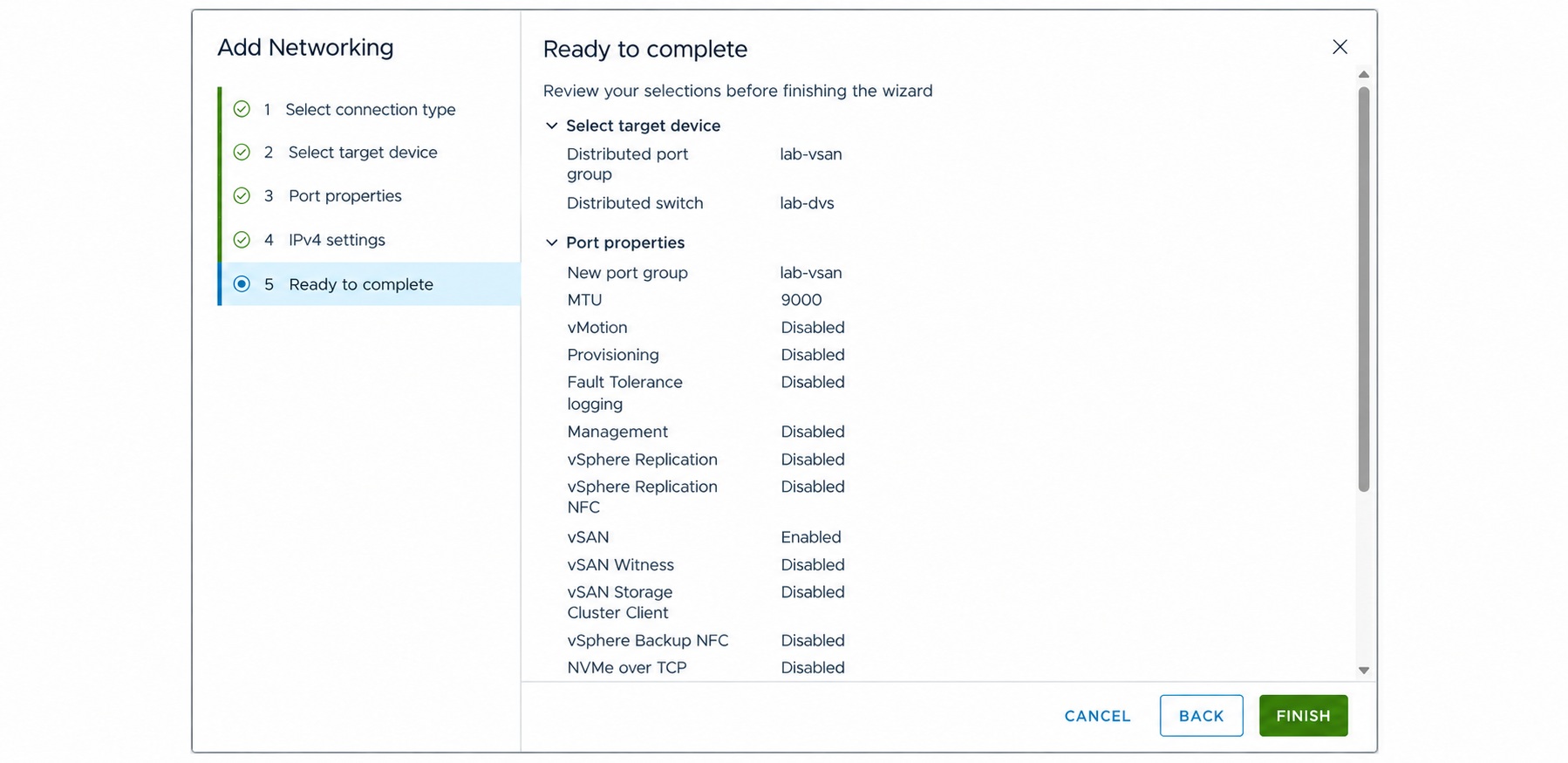Click the vSphere Backup NFC label
This screenshot has height=763, width=1568.
point(647,640)
